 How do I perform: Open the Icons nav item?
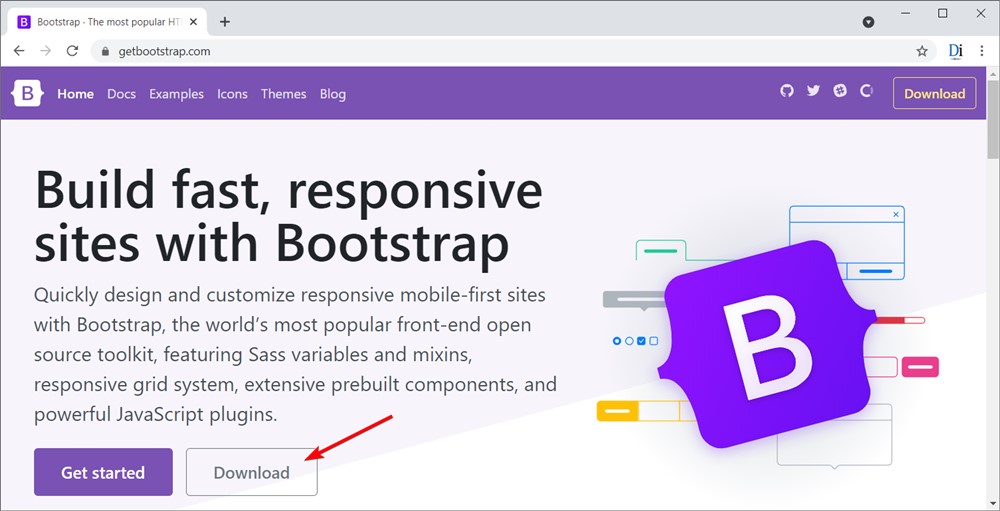pyautogui.click(x=232, y=94)
